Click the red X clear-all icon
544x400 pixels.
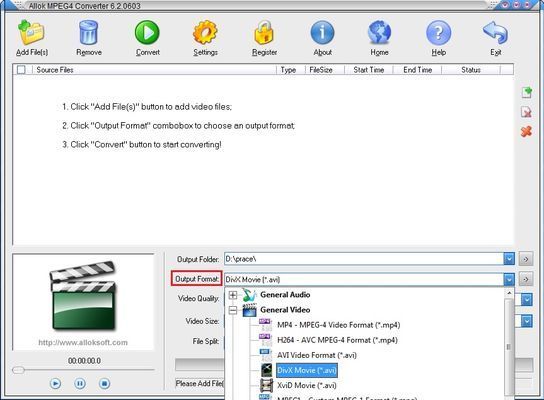pyautogui.click(x=526, y=131)
